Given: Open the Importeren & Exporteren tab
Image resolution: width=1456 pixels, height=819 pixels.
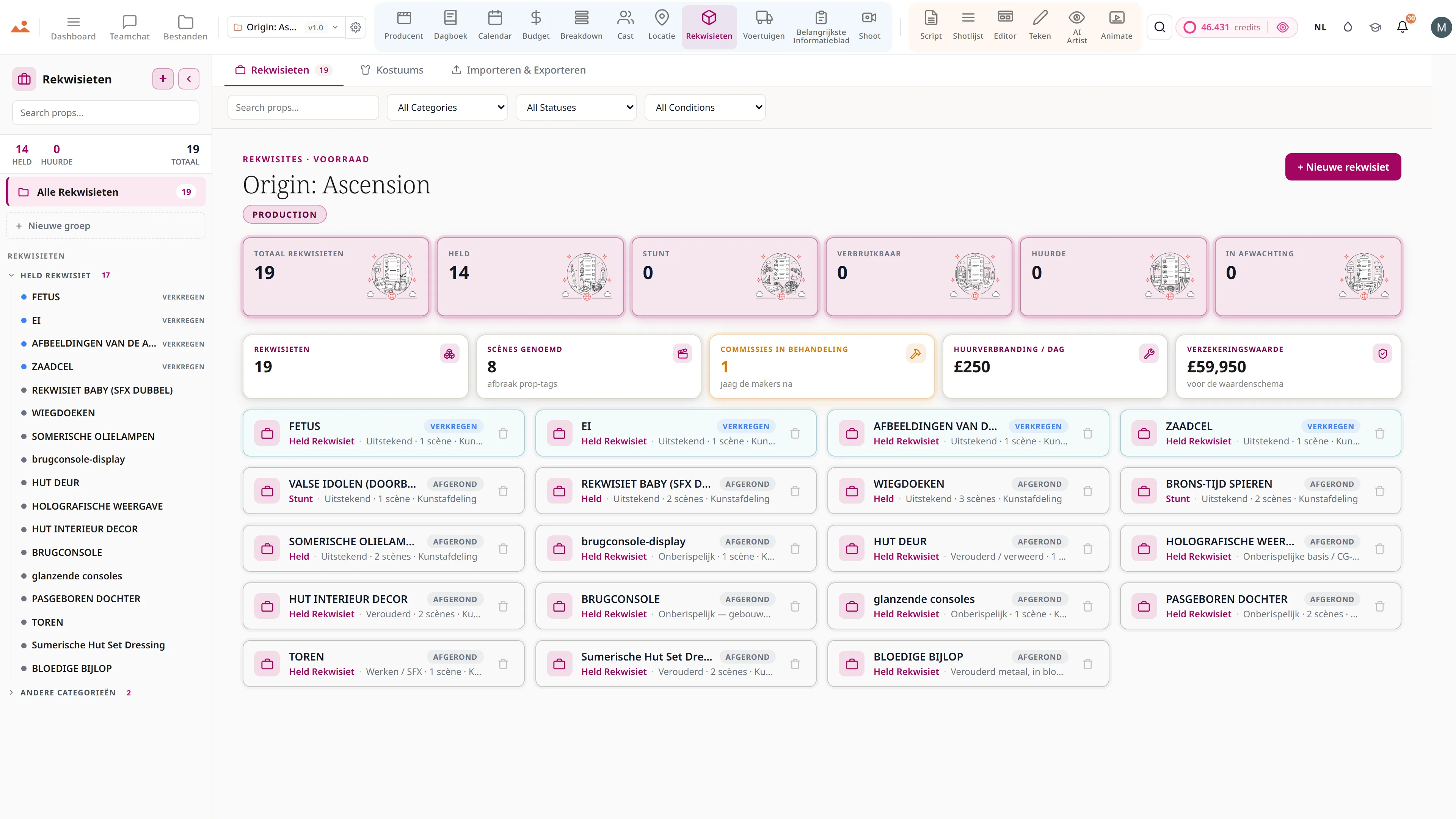Looking at the screenshot, I should tap(518, 70).
